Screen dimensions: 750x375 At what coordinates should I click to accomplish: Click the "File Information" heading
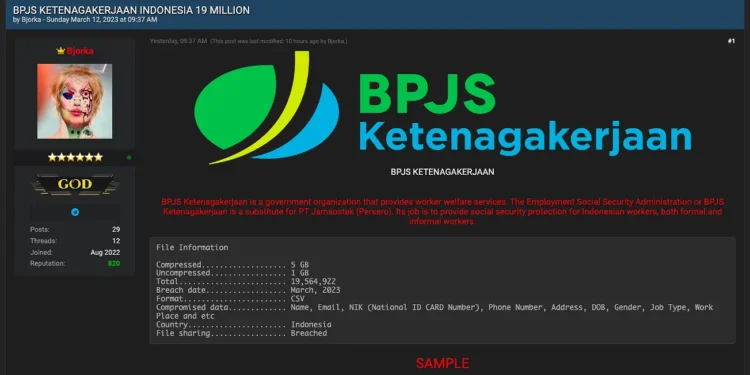click(192, 247)
